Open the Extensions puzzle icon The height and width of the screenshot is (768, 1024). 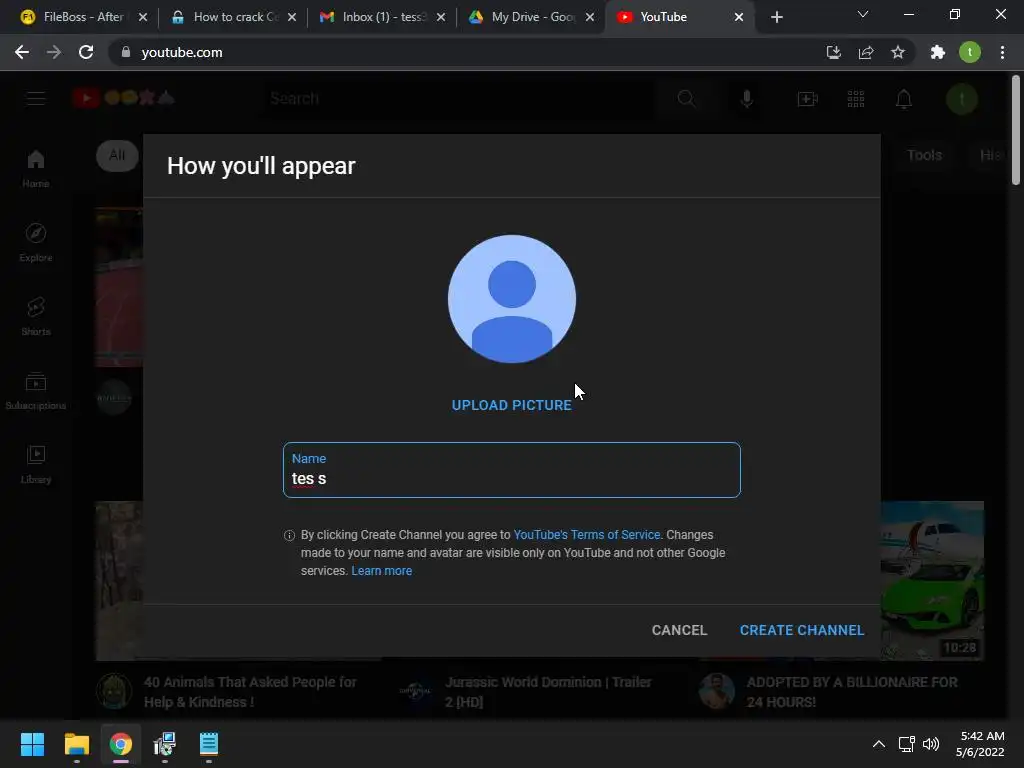tap(938, 52)
